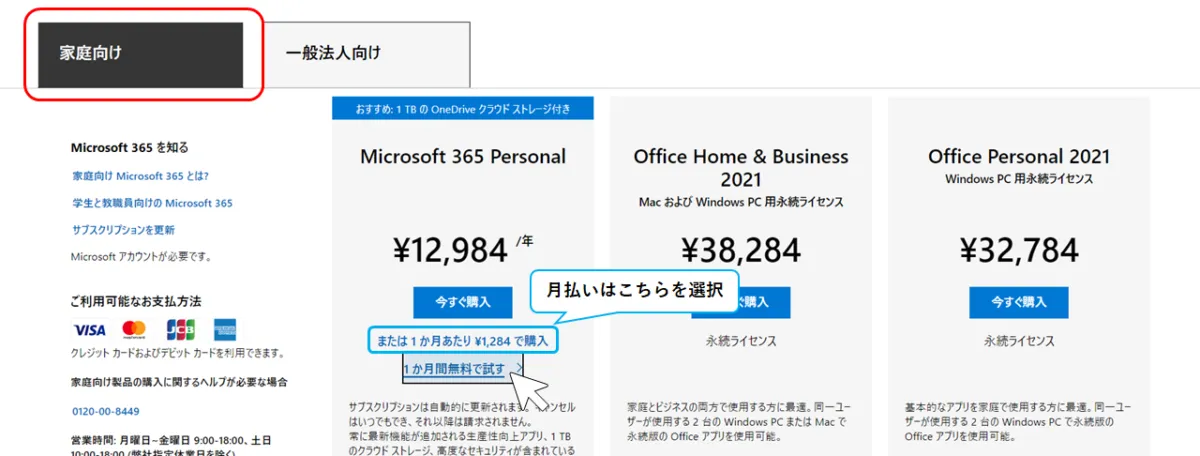The width and height of the screenshot is (1200, 456).
Task: Follow the 学生と教職員向けの Microsoft 365 link
Action: (152, 203)
